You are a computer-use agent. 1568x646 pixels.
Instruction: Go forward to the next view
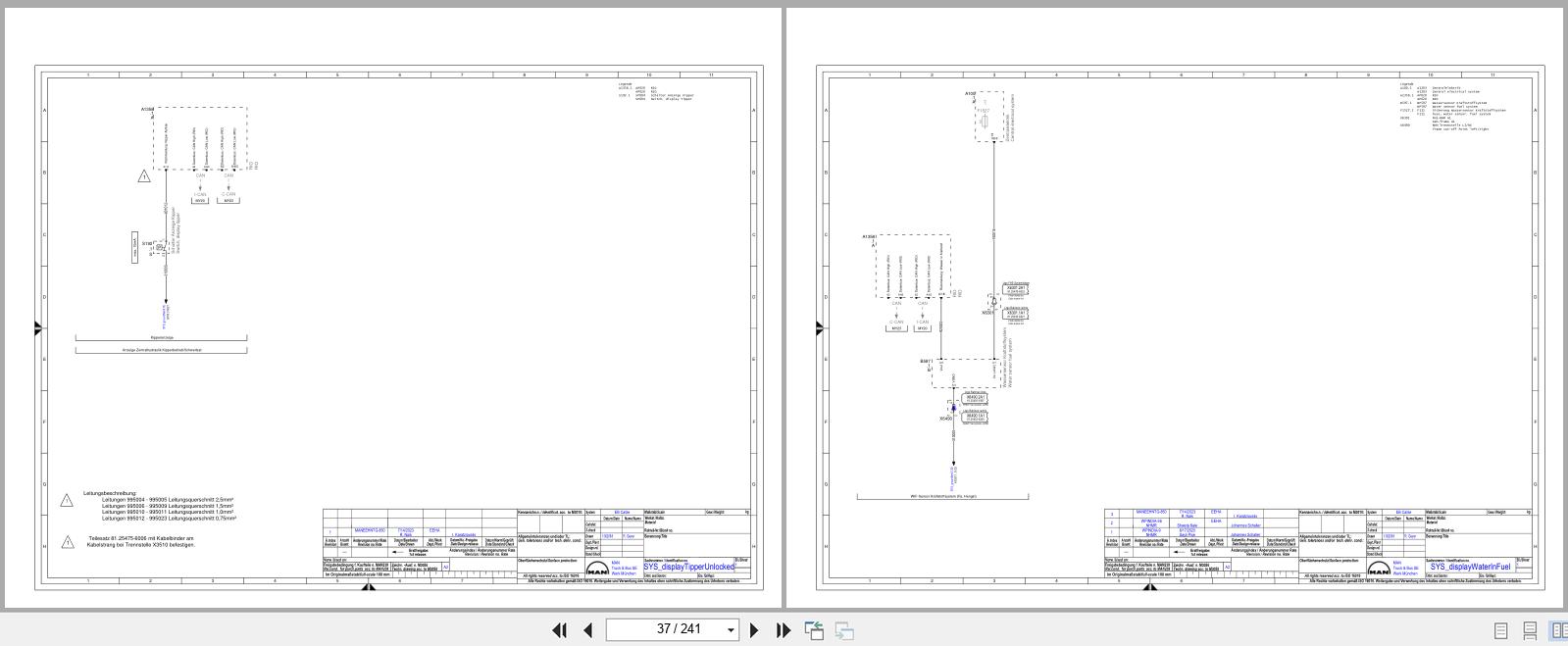(844, 630)
